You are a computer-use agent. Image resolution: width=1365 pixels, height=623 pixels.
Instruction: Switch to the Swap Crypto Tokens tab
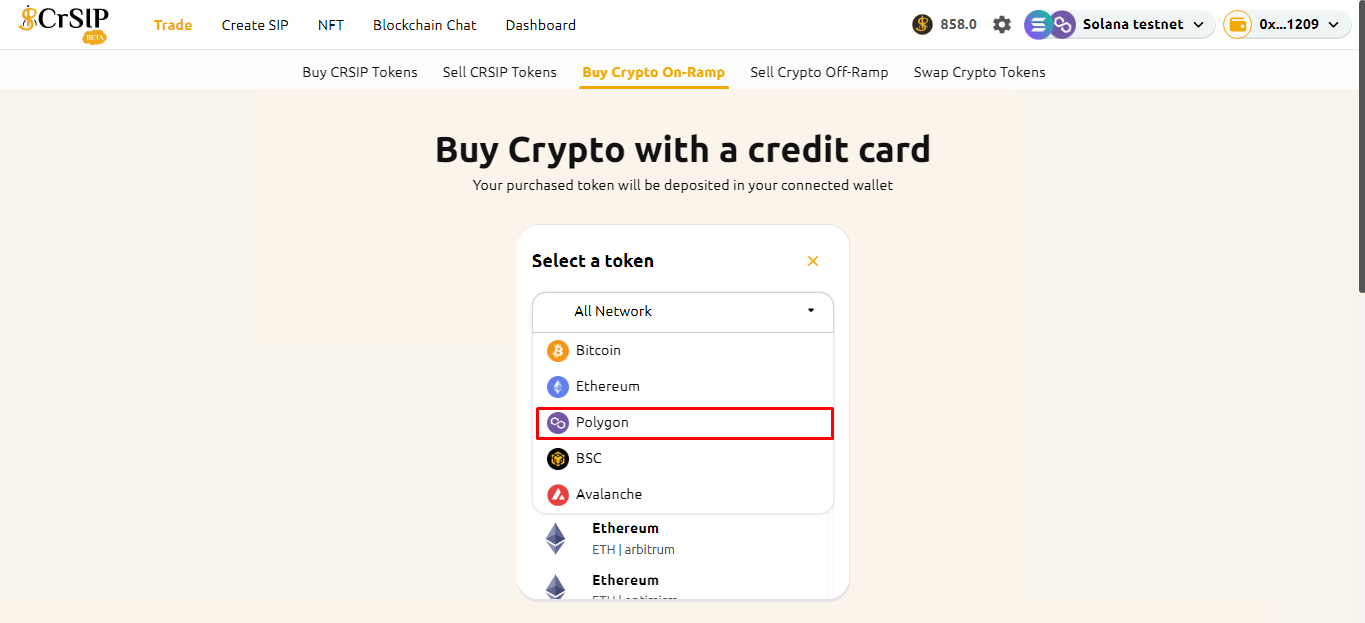click(x=979, y=72)
